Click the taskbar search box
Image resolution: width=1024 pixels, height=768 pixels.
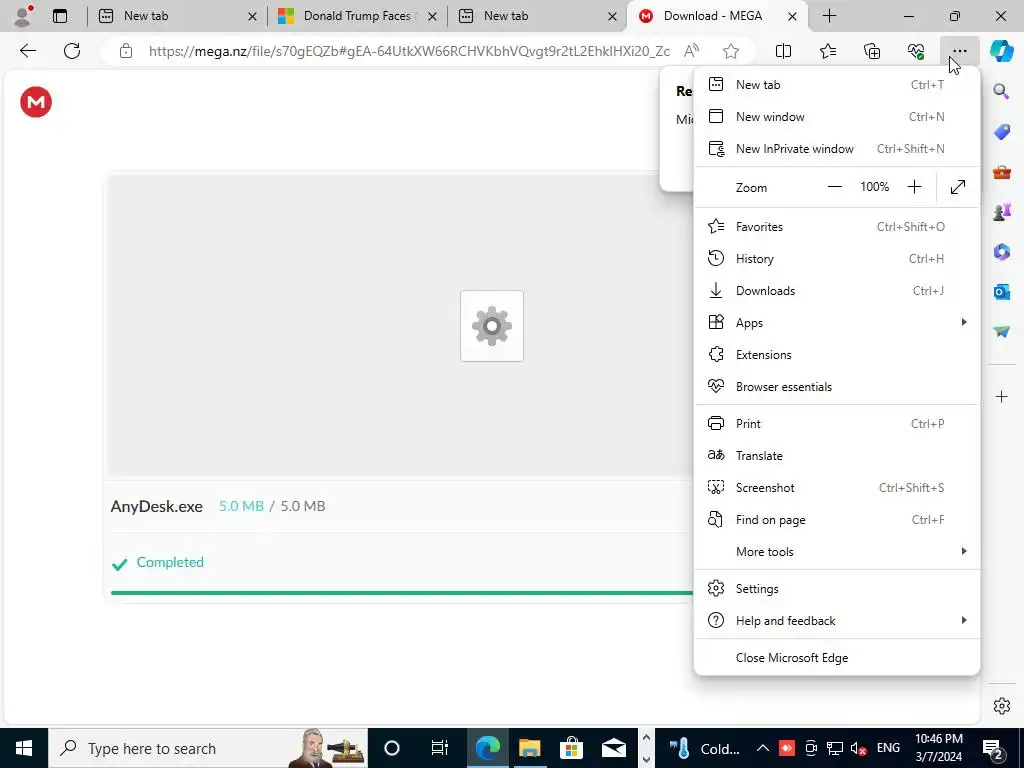coord(208,748)
